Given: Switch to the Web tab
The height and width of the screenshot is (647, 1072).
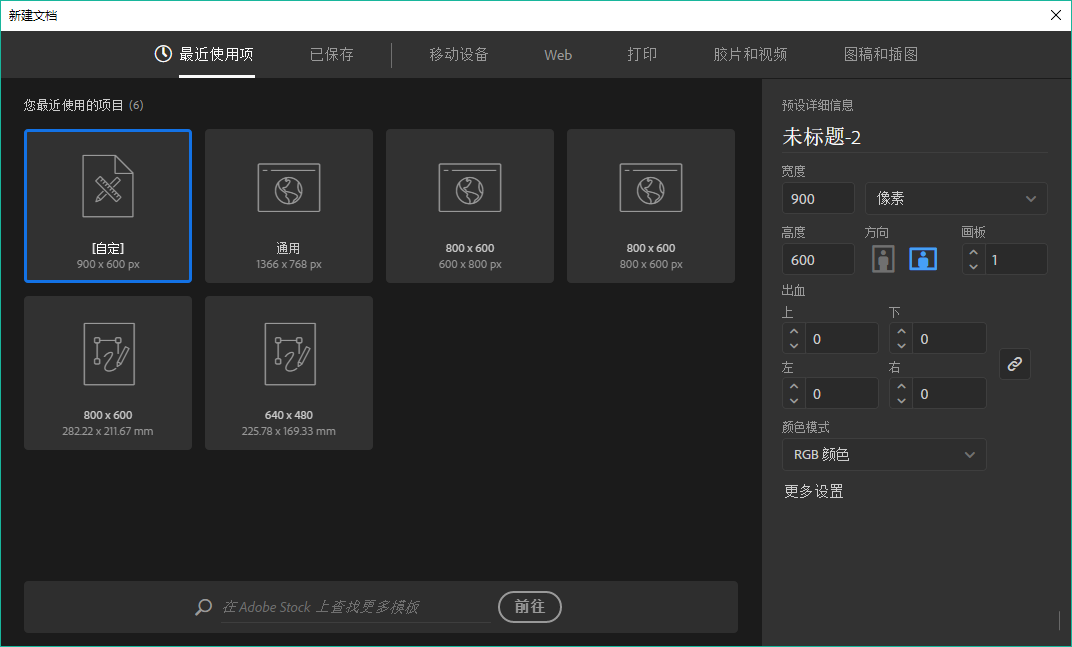Looking at the screenshot, I should click(558, 55).
